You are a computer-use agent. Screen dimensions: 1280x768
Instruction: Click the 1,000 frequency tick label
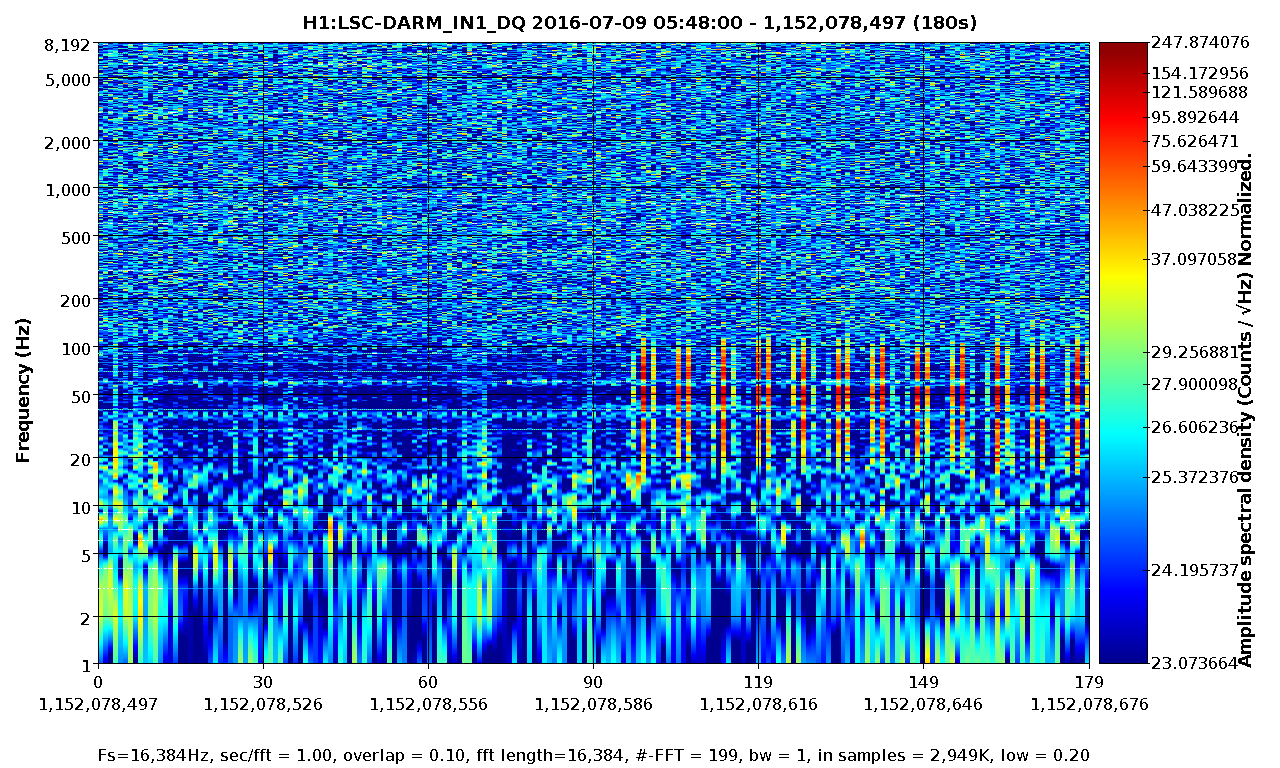(67, 189)
